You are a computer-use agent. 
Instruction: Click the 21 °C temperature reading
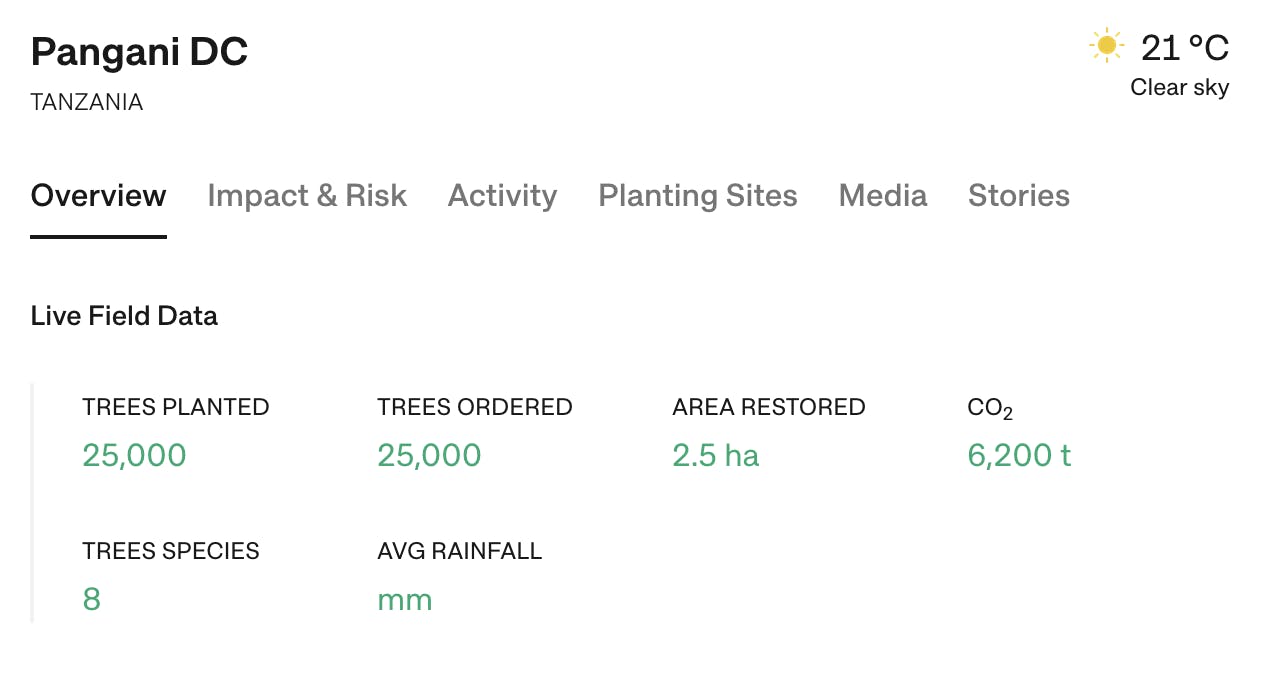pos(1184,47)
